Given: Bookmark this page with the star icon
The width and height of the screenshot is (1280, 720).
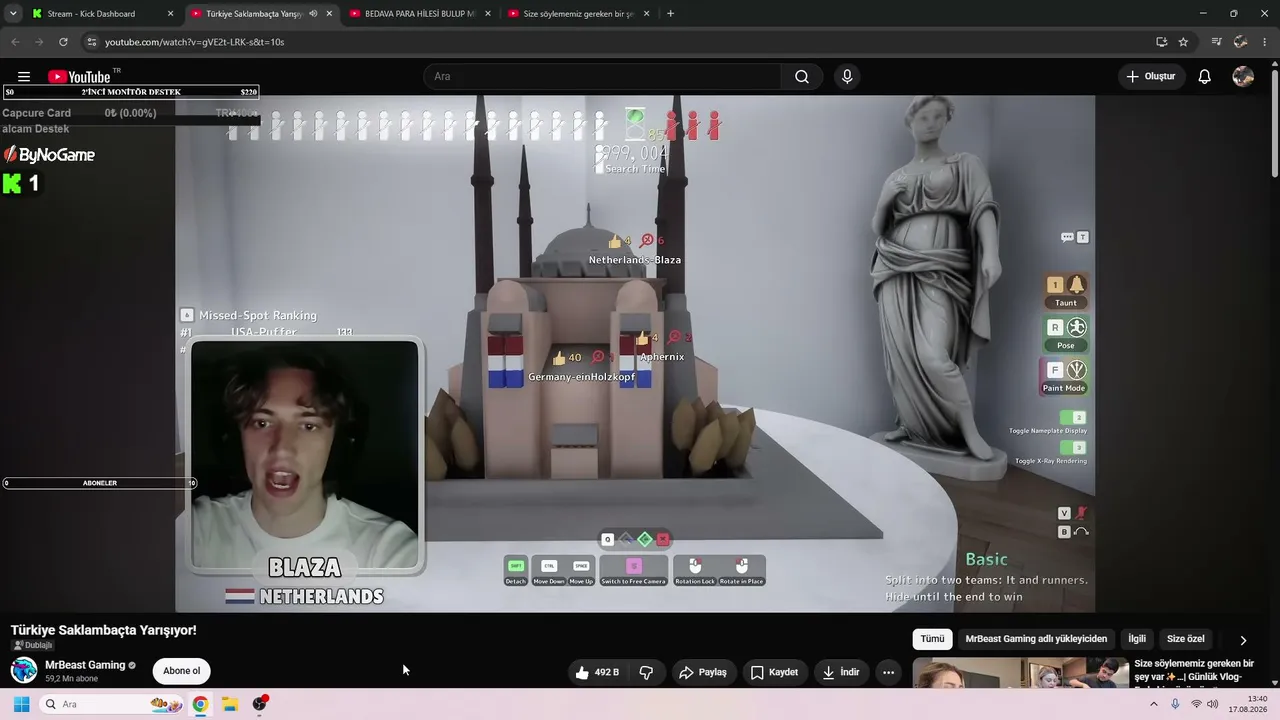Looking at the screenshot, I should click(x=1183, y=42).
